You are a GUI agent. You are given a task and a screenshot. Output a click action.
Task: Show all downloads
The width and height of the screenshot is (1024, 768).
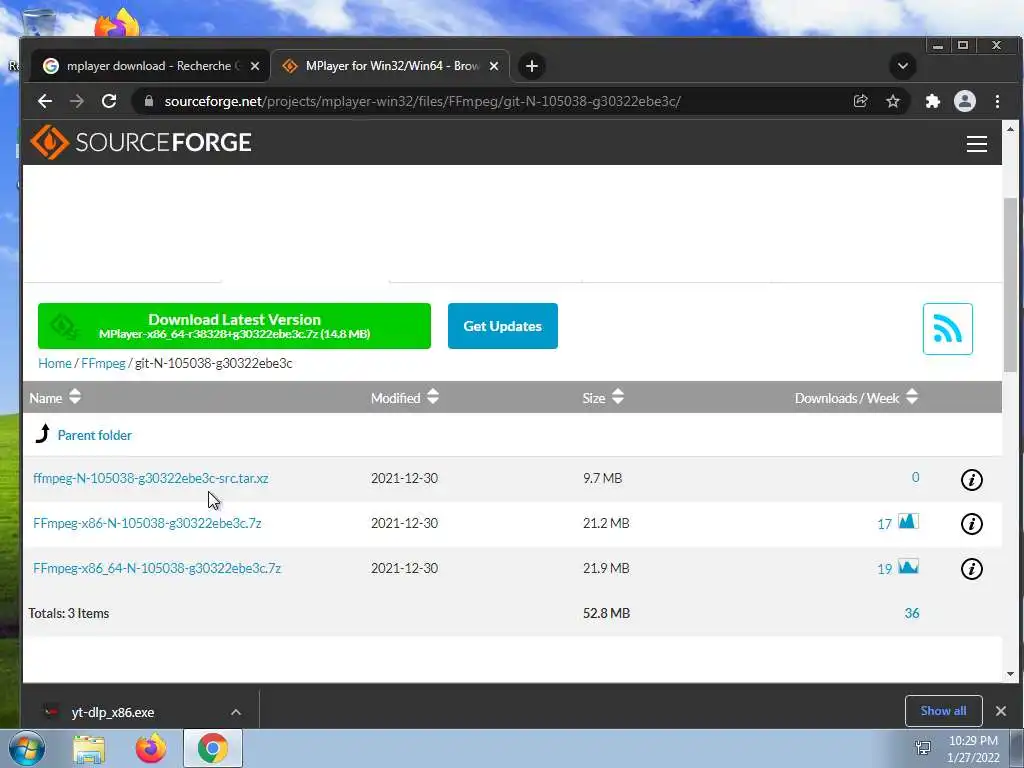(x=943, y=711)
